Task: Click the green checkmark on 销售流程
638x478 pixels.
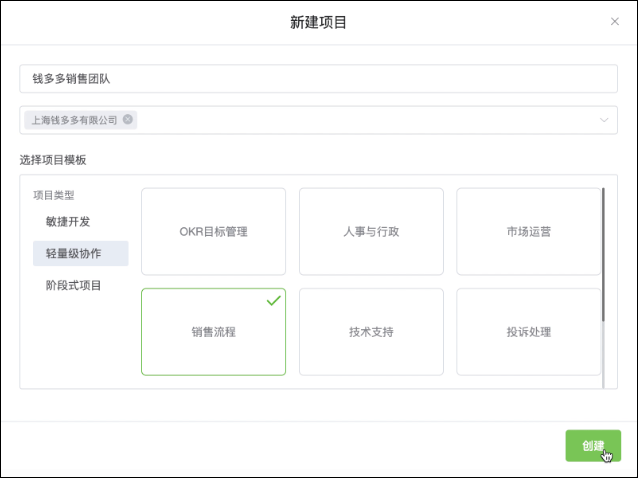Action: pos(273,300)
